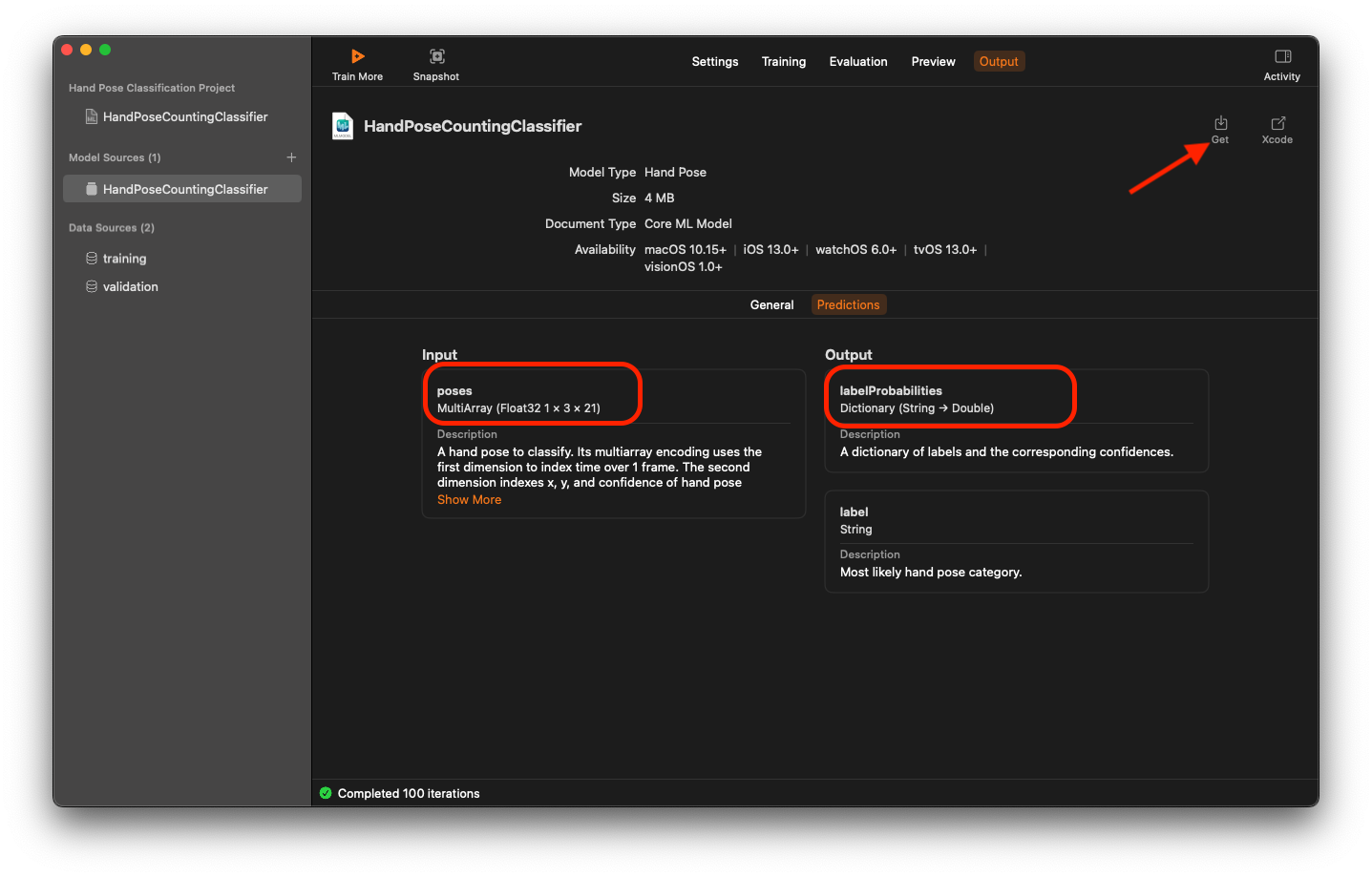Click the labelProbabilities output name
This screenshot has width=1372, height=877.
point(891,391)
